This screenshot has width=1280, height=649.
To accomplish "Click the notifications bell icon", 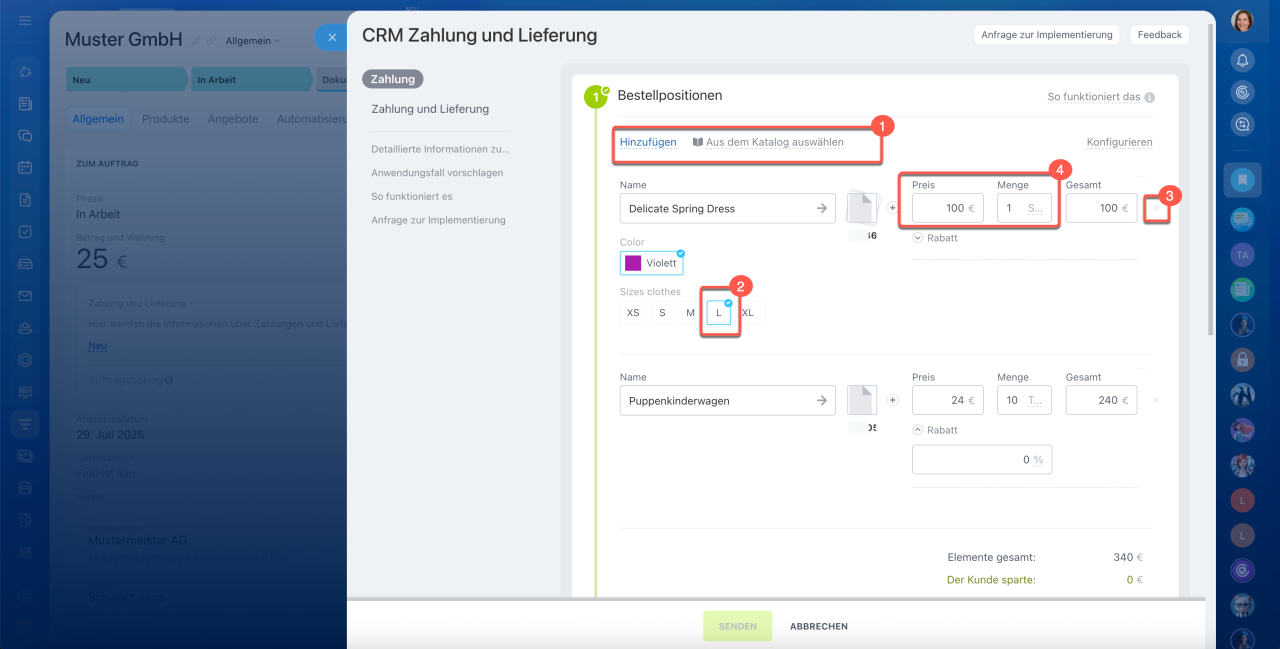I will 1242,60.
